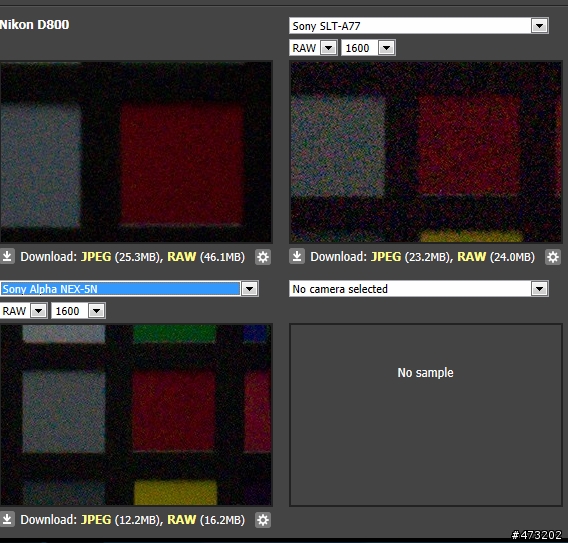Open gear settings for Sony Alpha NEX-5N sample

point(263,520)
